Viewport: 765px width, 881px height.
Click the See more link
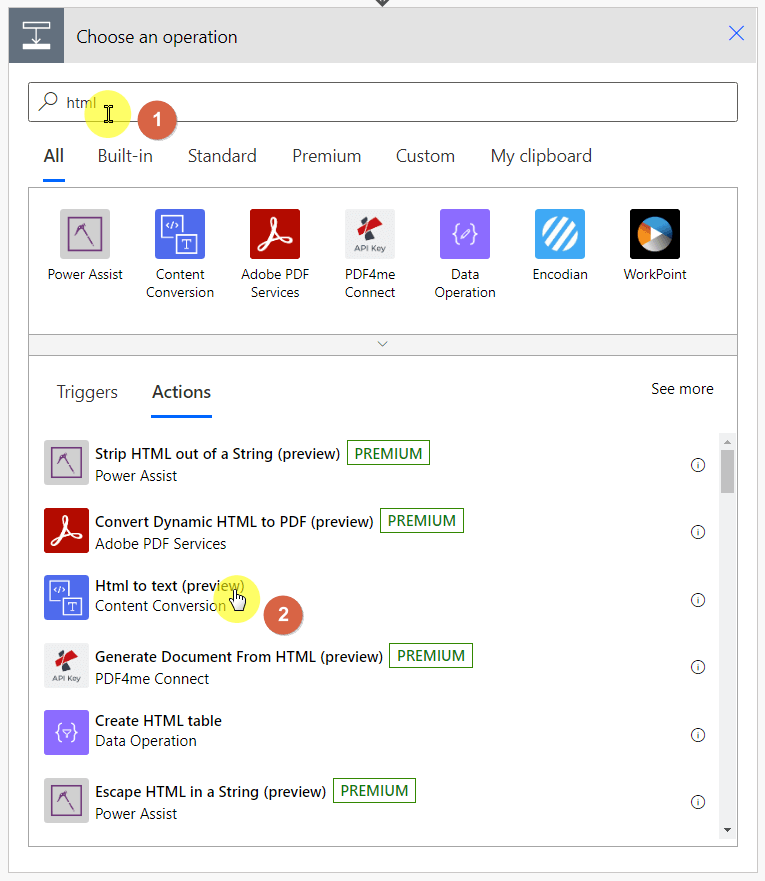click(682, 389)
